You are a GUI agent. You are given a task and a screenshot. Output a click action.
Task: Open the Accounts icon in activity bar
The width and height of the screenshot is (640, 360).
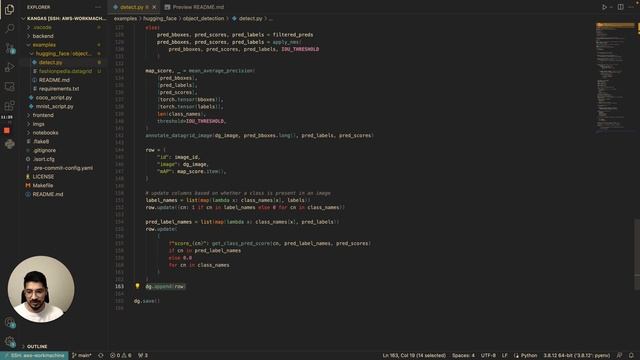click(9, 322)
